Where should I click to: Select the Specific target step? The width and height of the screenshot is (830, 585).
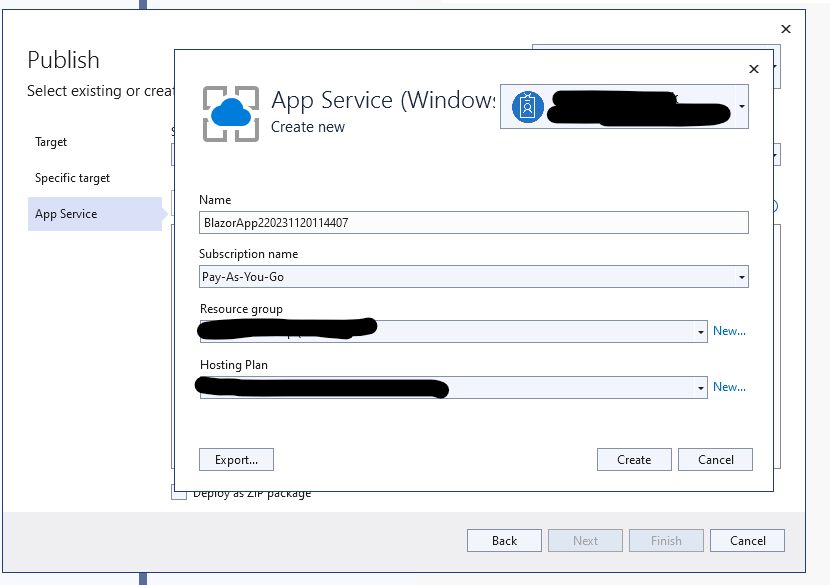pos(73,178)
